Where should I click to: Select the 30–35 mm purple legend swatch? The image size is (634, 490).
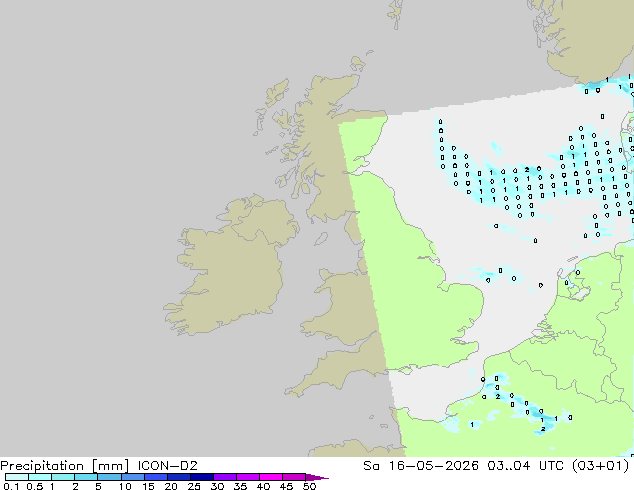[x=224, y=477]
